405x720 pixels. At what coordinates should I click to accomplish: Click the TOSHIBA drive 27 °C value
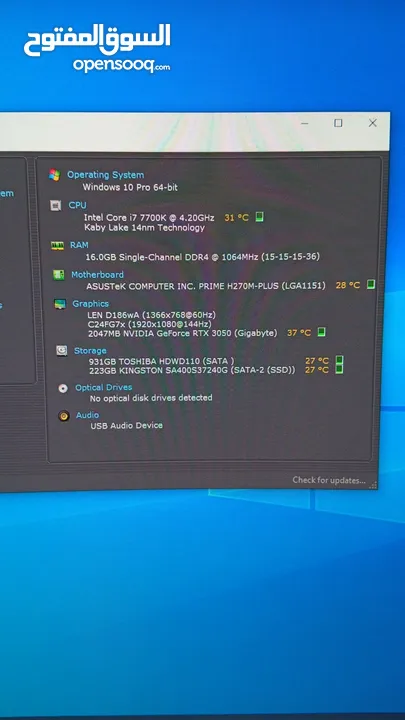pyautogui.click(x=317, y=361)
